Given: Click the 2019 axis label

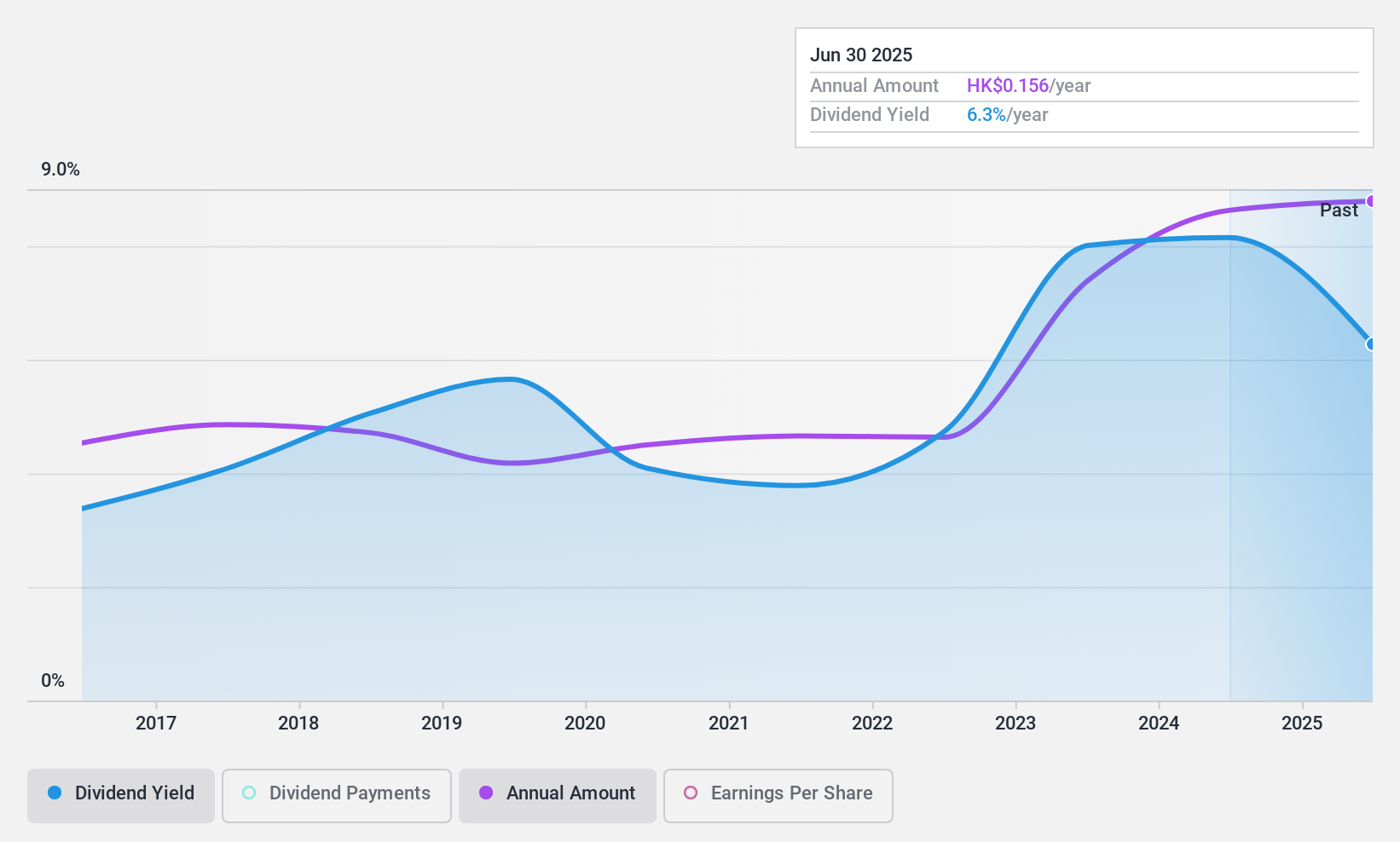Looking at the screenshot, I should [x=442, y=724].
